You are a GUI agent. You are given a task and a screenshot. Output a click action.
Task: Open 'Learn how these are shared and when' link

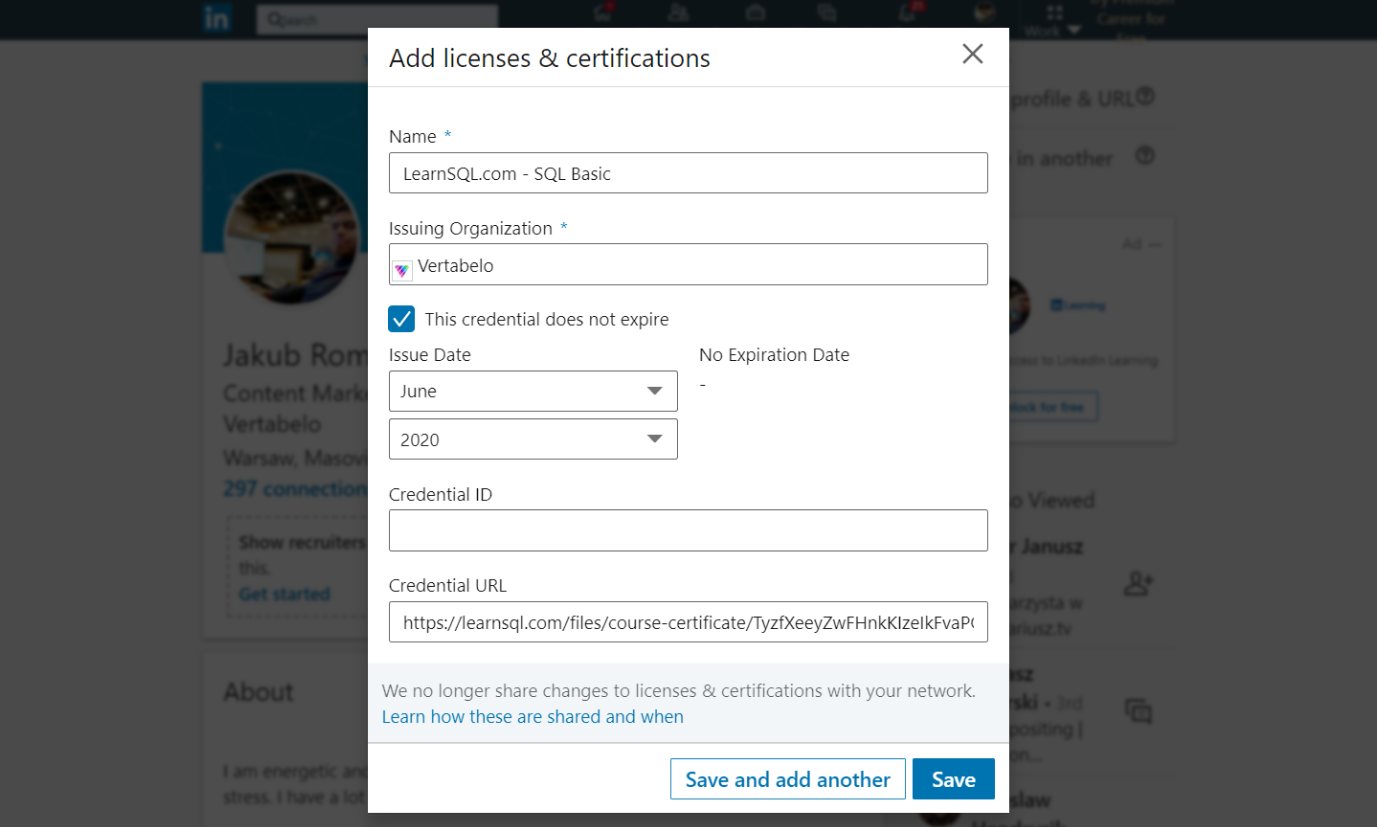tap(533, 717)
